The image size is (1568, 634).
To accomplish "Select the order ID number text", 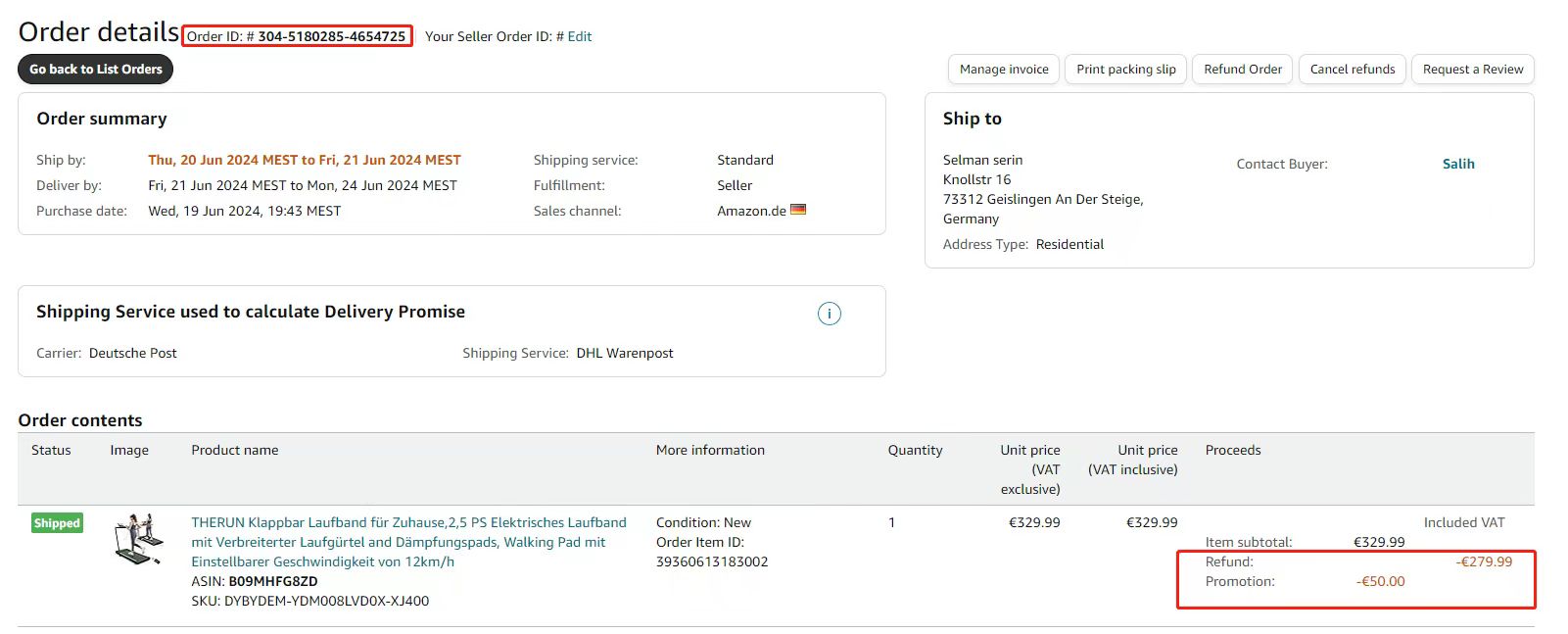I will click(331, 37).
